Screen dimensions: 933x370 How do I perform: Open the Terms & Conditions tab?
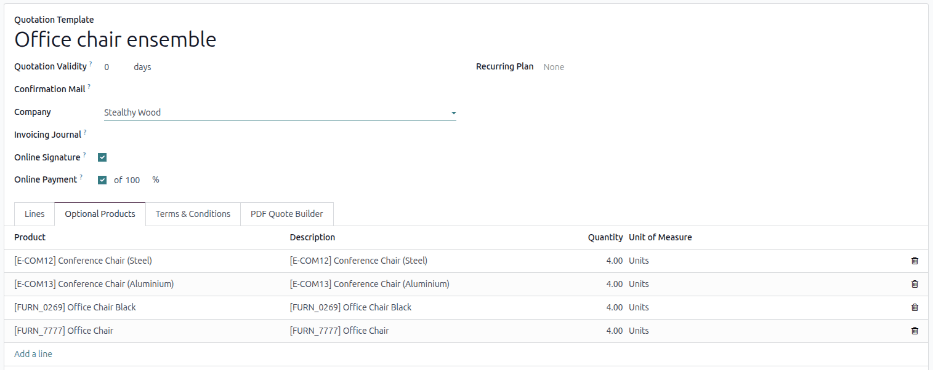(x=193, y=214)
